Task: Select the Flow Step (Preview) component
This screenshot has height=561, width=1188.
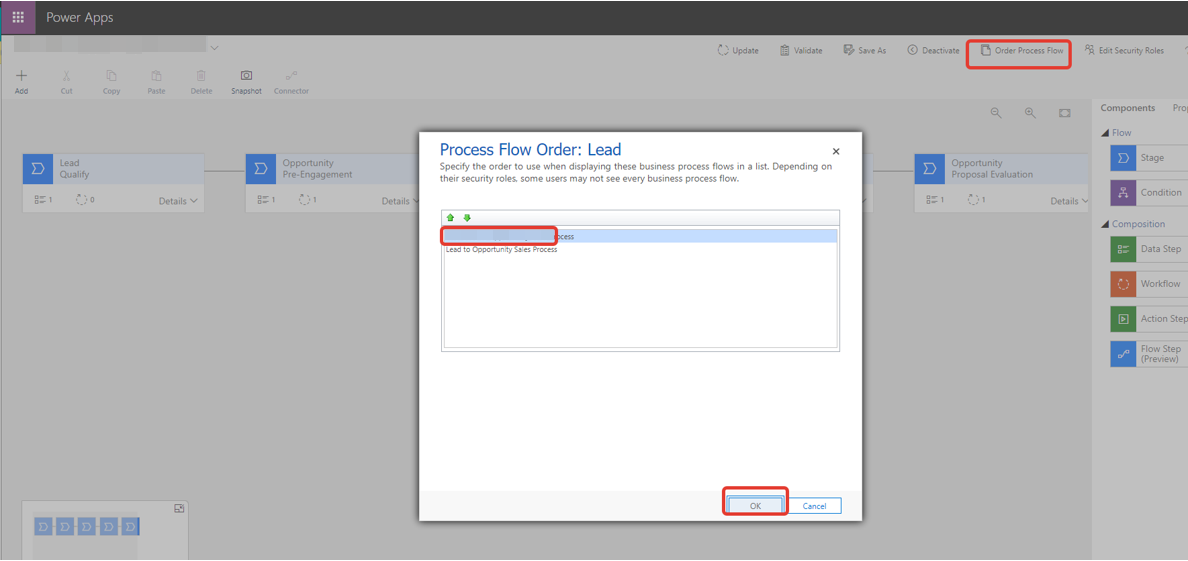Action: pos(1149,354)
